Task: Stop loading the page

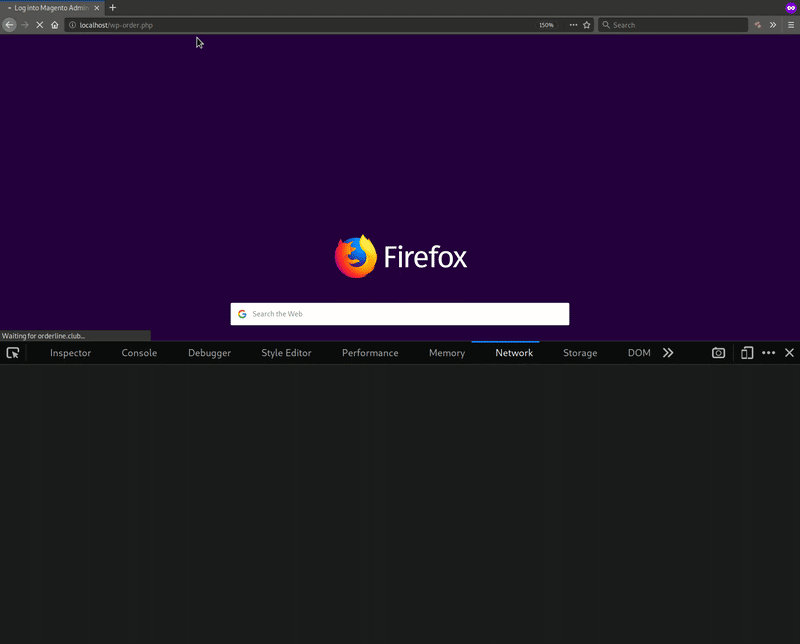Action: pos(39,25)
